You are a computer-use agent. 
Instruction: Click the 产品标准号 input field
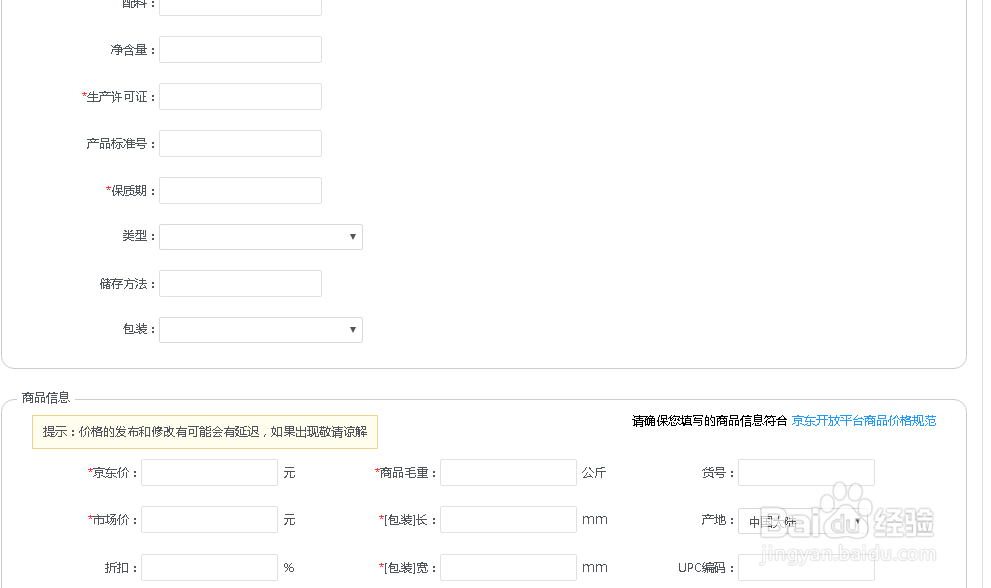click(240, 143)
